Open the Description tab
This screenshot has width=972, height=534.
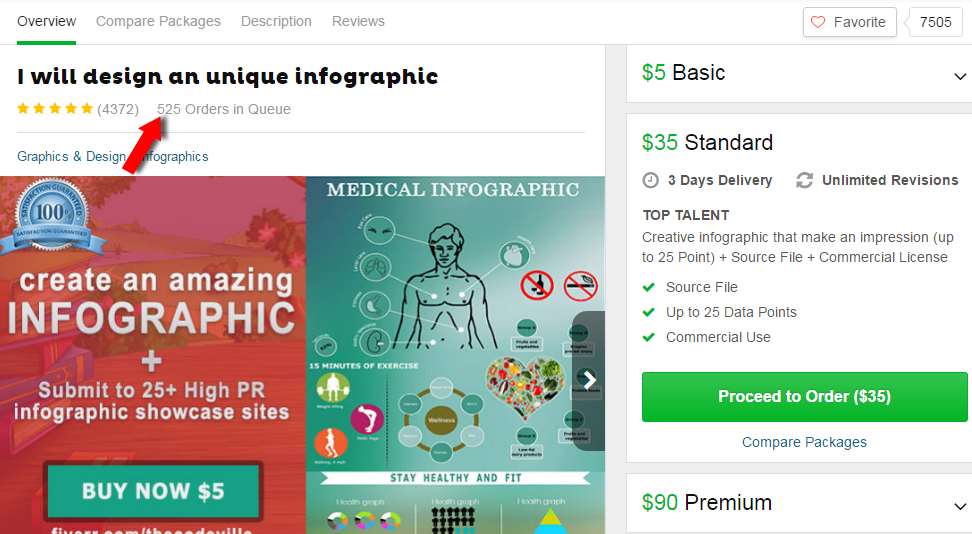point(276,21)
